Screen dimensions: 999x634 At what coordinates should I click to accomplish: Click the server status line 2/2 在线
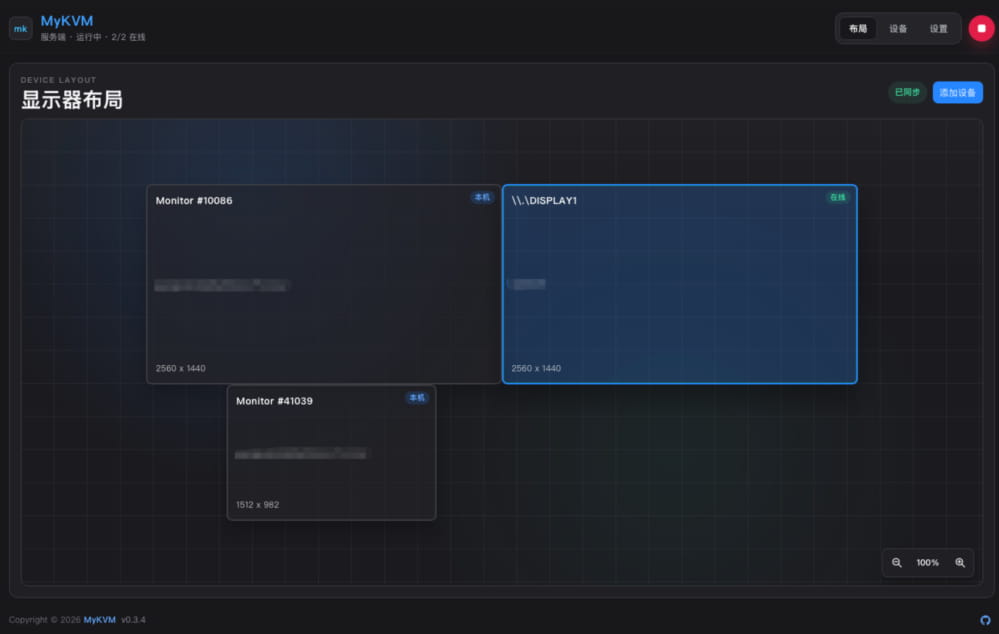pos(93,37)
